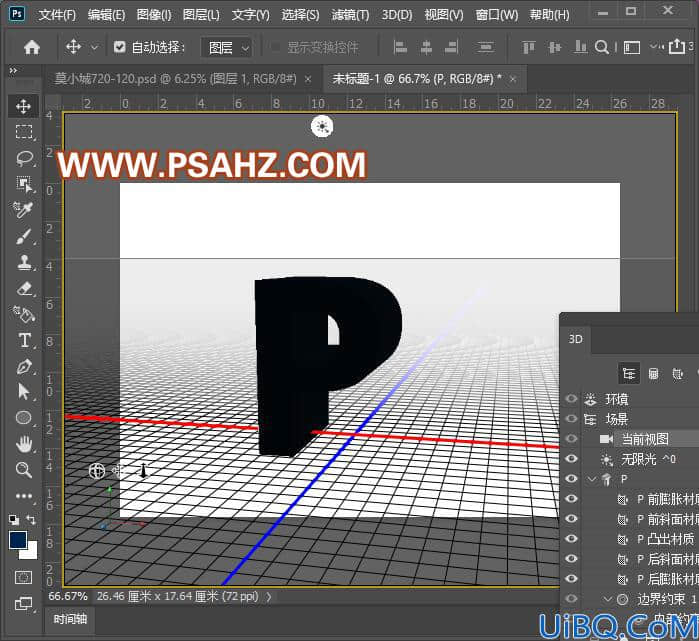Distribute vertically in options bar
The width and height of the screenshot is (699, 641).
pyautogui.click(x=485, y=47)
